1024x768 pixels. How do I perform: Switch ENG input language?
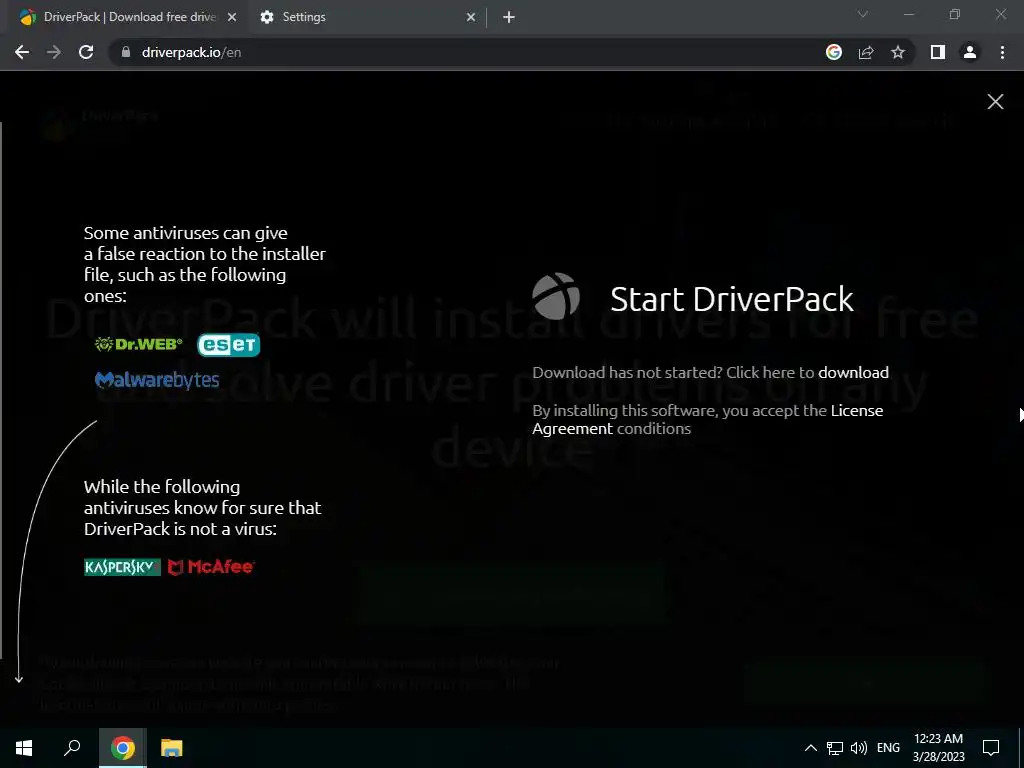click(x=888, y=748)
